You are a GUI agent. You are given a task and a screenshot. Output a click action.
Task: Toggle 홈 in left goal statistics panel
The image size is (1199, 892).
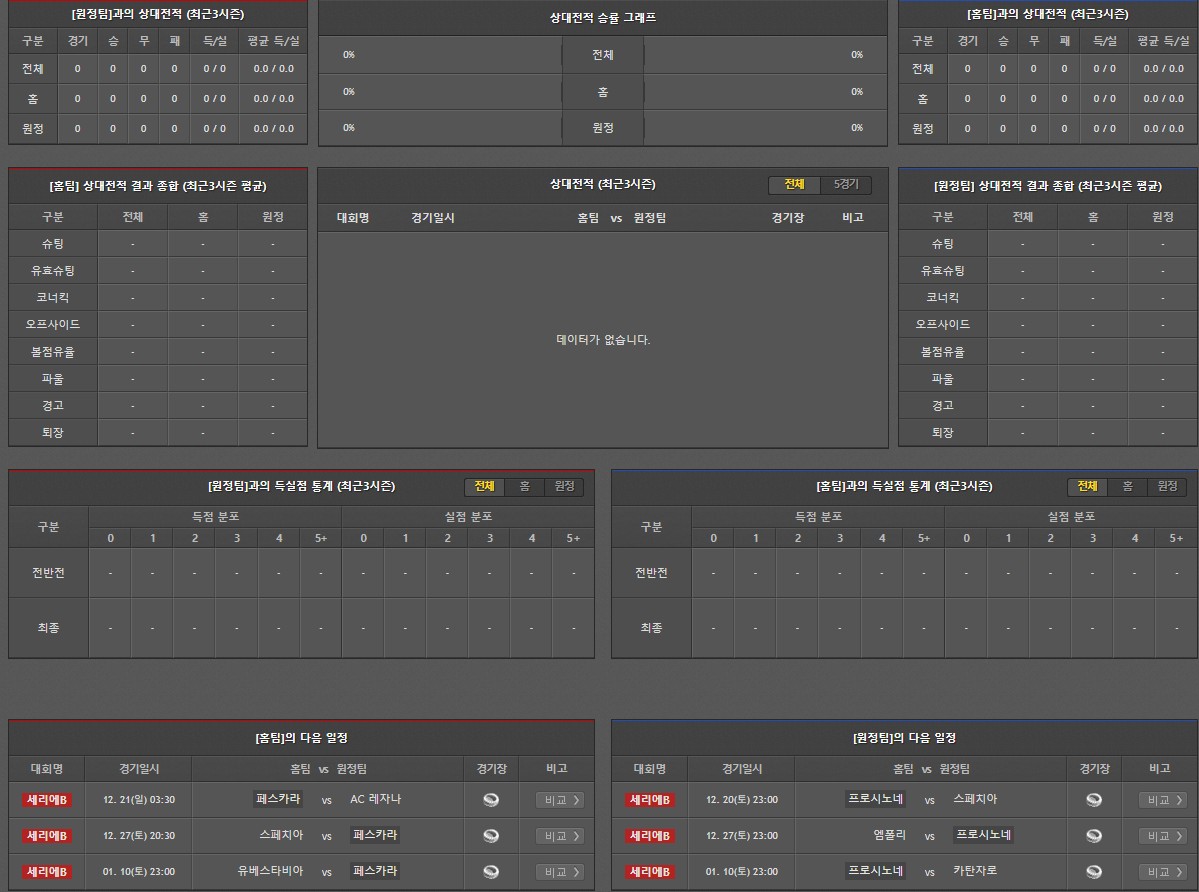pyautogui.click(x=524, y=486)
